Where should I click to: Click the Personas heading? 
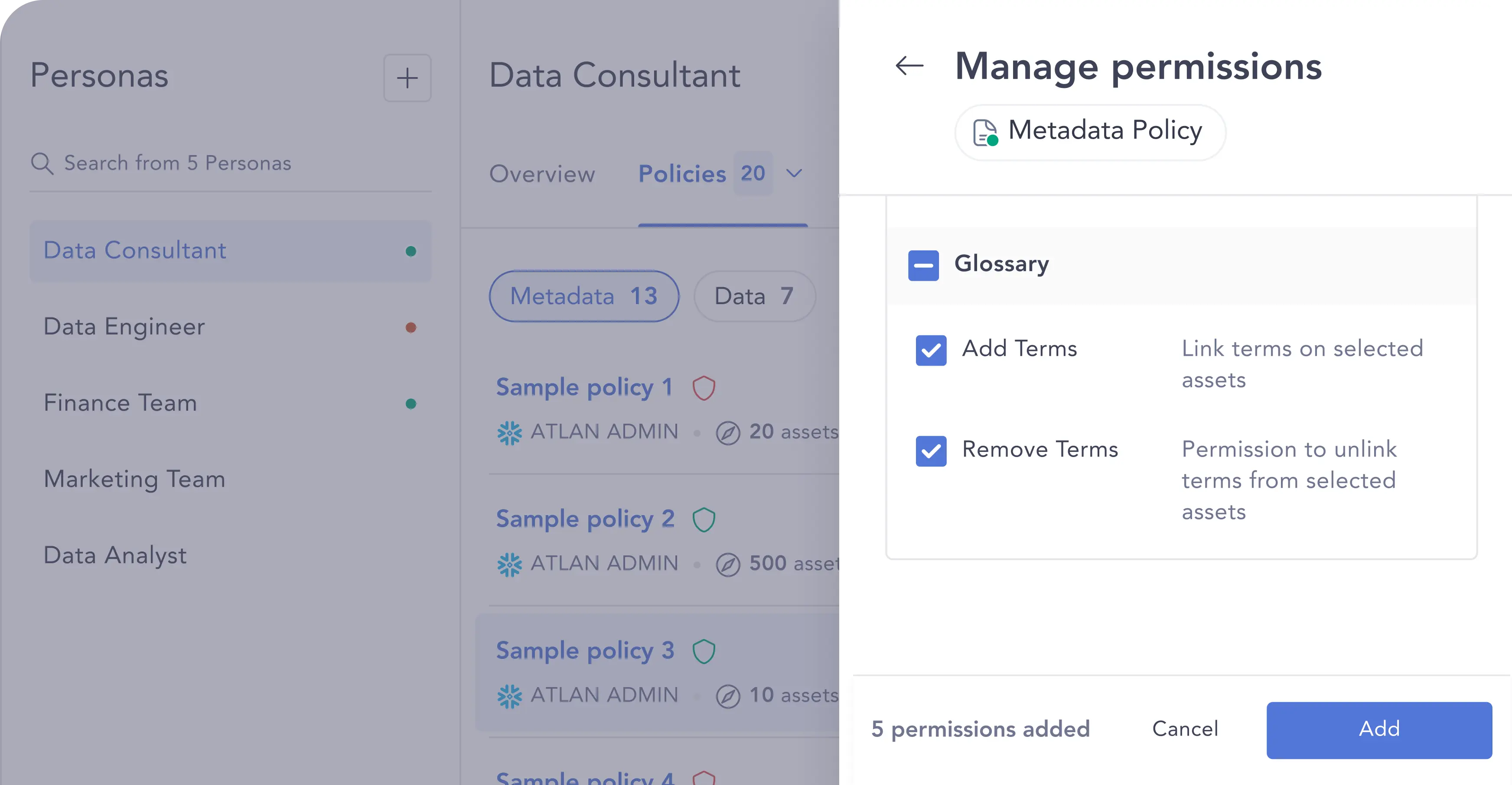tap(99, 76)
